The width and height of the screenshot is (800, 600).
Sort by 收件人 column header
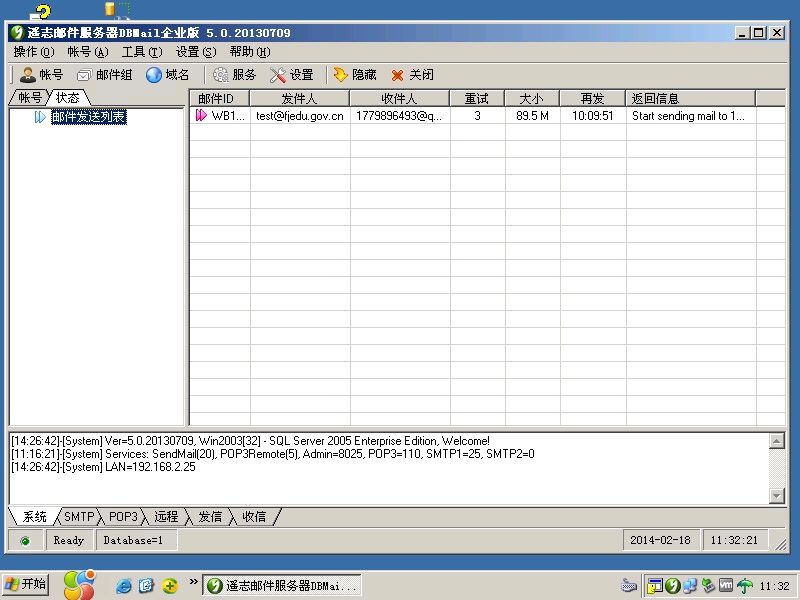click(399, 98)
